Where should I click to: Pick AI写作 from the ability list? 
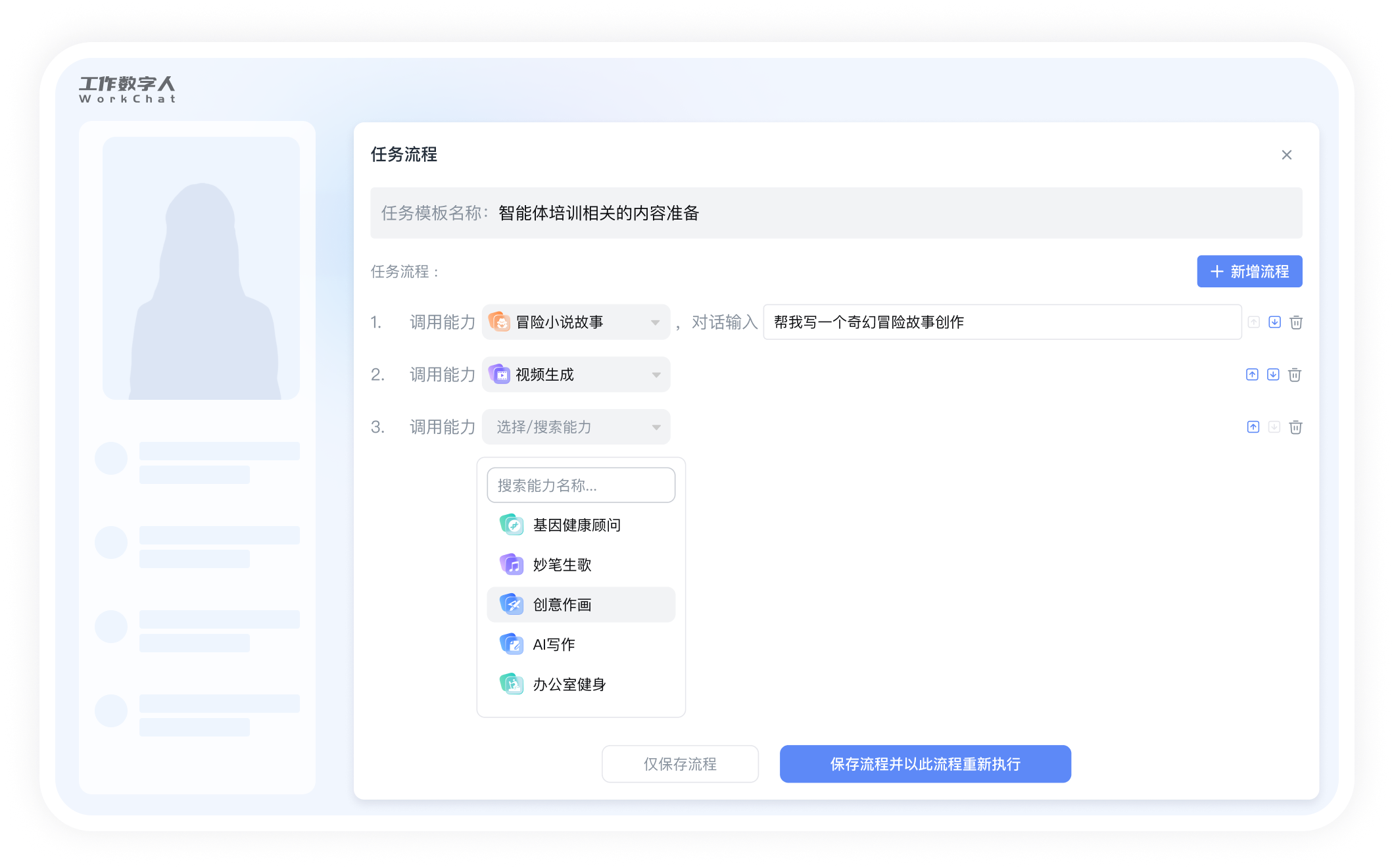pos(554,644)
